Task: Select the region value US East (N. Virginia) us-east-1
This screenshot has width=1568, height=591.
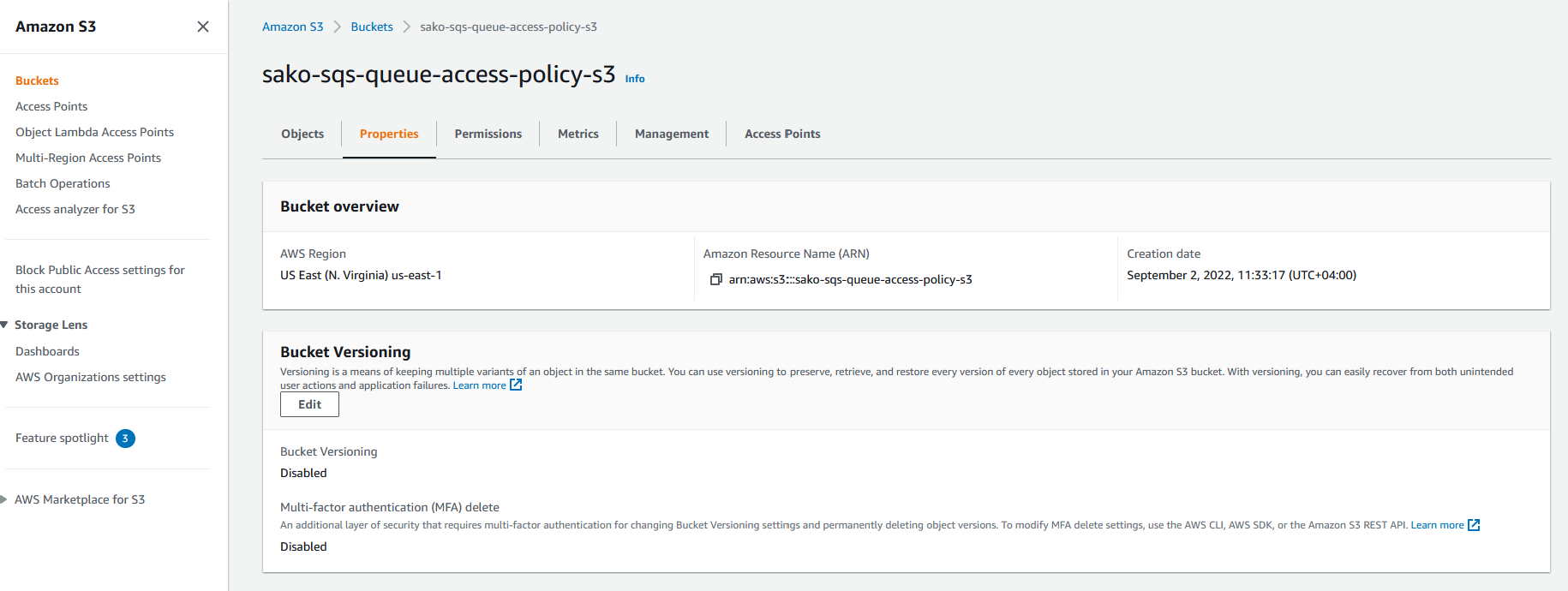Action: 361,275
